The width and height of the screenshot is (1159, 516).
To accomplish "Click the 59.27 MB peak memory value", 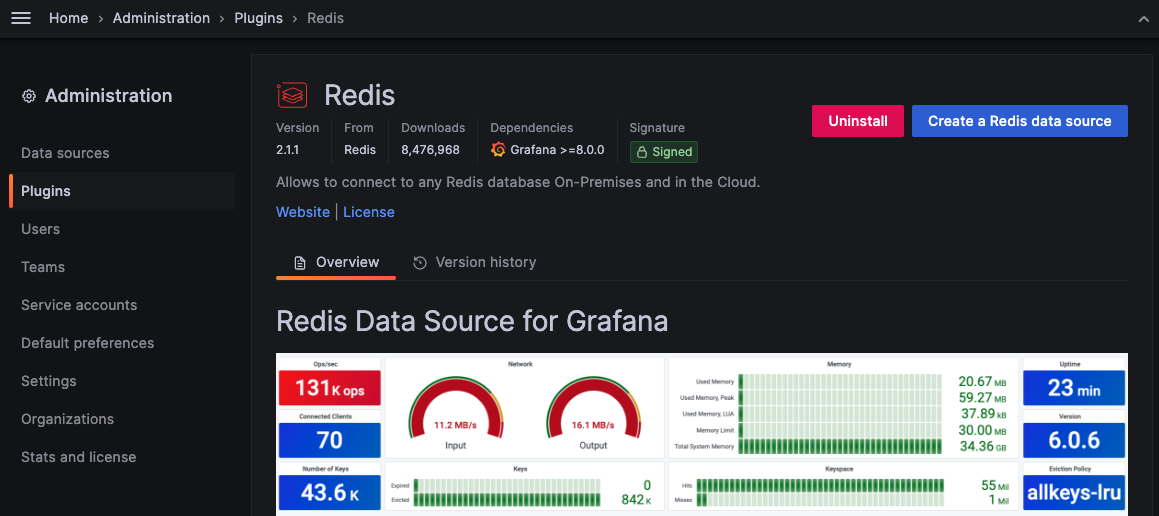I will (x=982, y=398).
